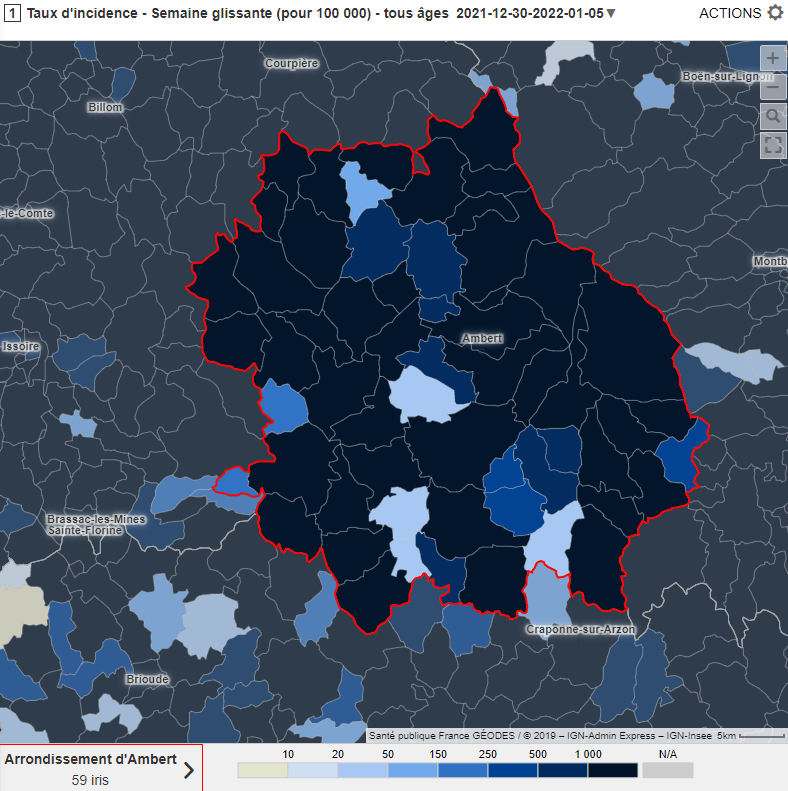The height and width of the screenshot is (791, 788).
Task: Select the Arrondissement d'Ambert 59 iris label
Action: (90, 768)
